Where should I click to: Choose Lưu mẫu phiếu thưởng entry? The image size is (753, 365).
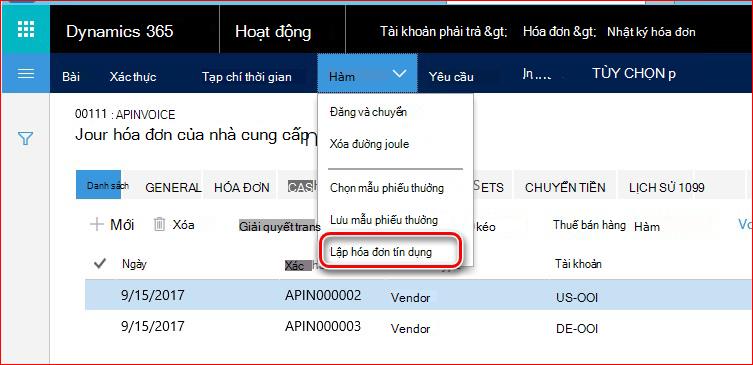point(384,220)
